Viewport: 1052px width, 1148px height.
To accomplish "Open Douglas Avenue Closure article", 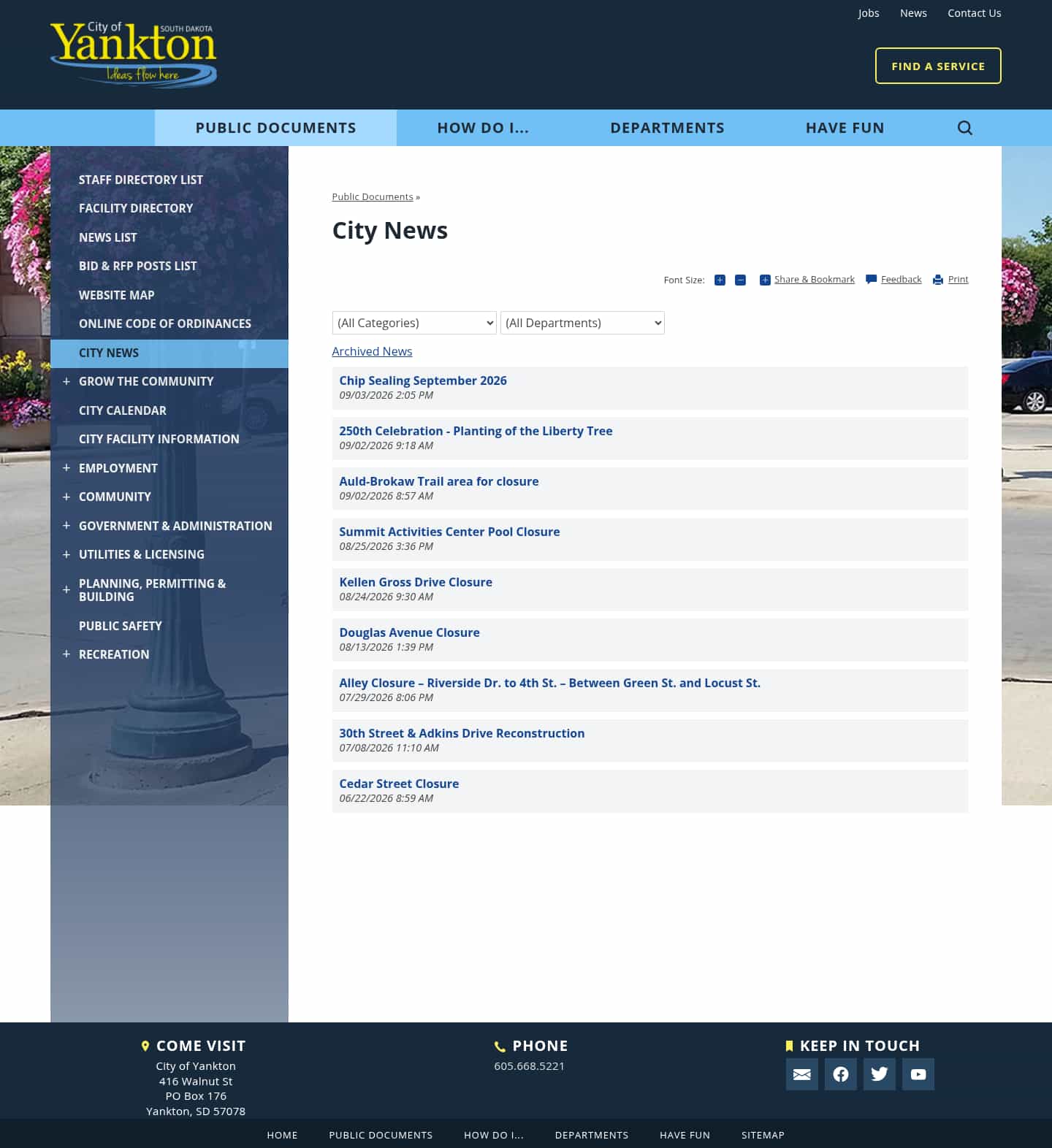I will tap(409, 632).
